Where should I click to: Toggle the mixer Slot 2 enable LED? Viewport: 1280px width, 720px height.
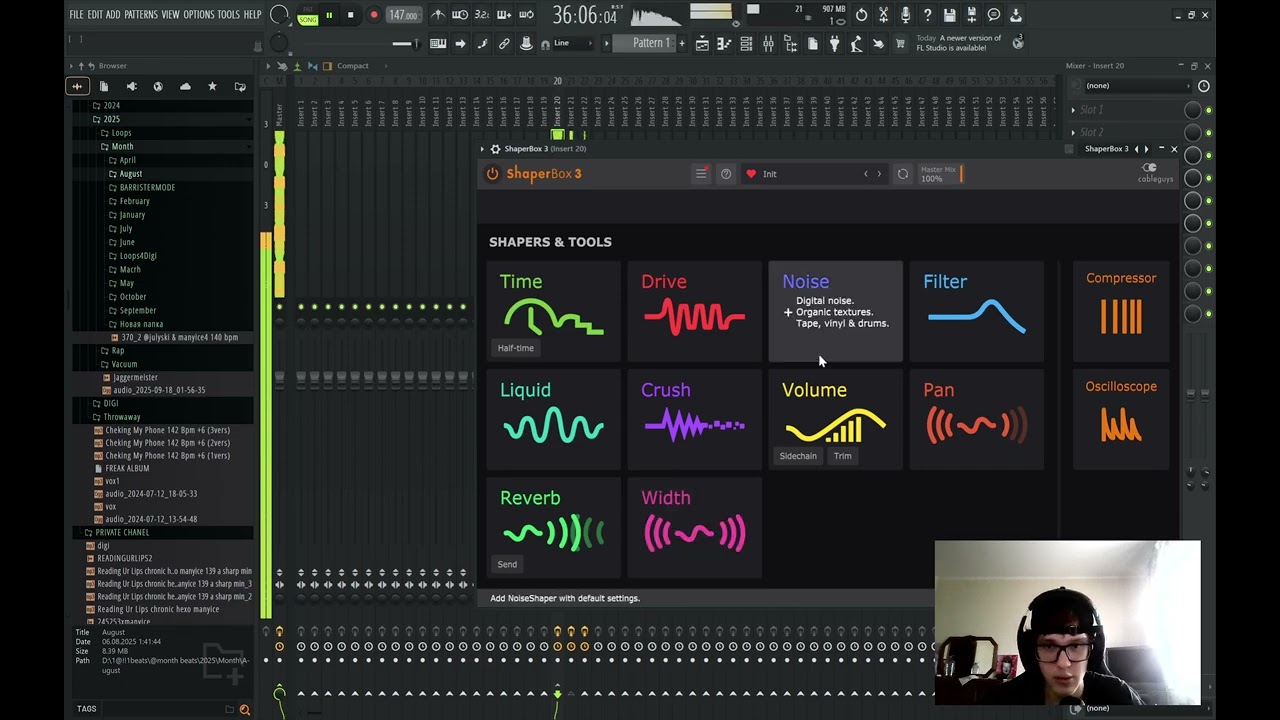[1208, 132]
